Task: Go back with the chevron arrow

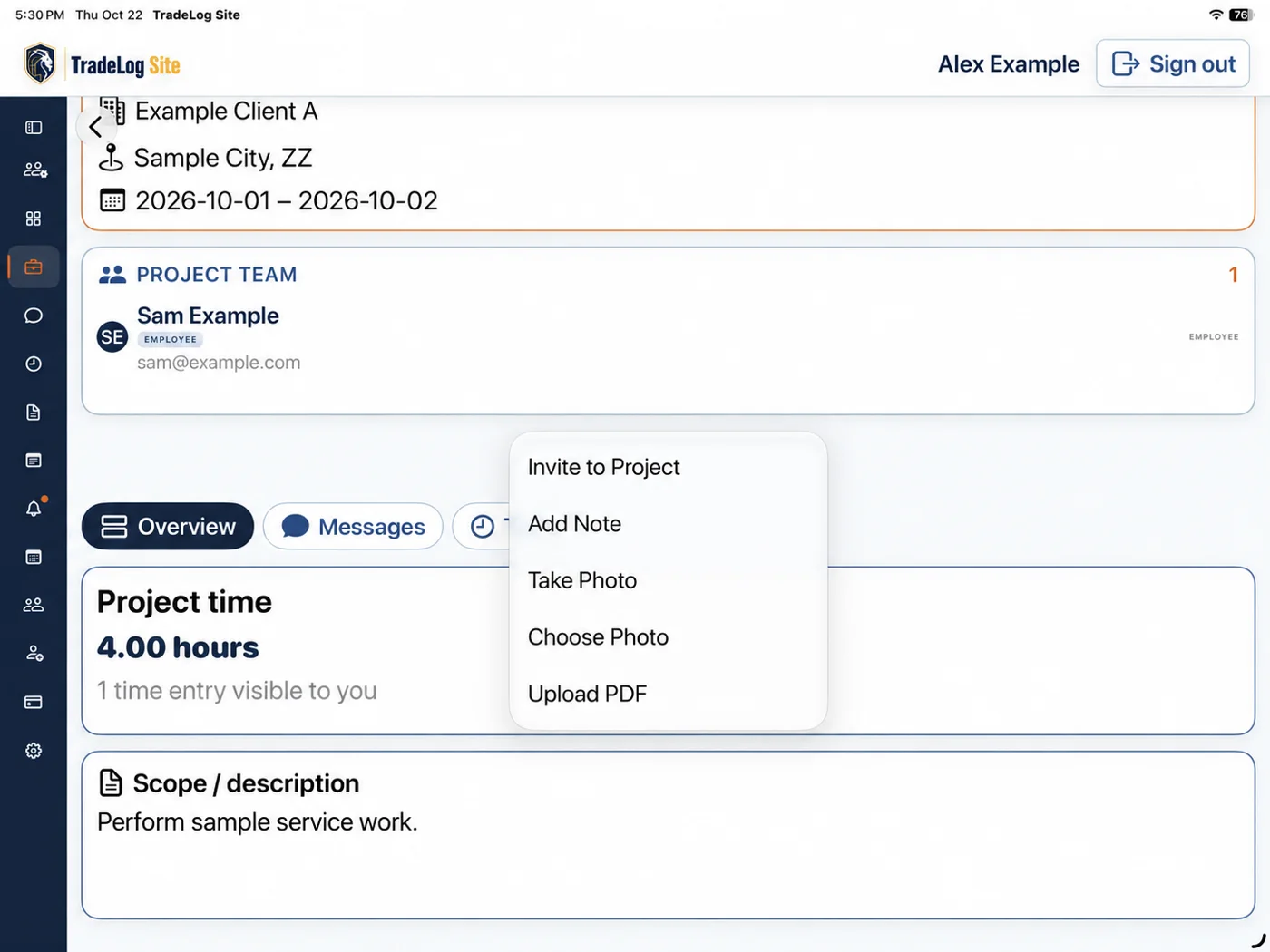Action: tap(96, 127)
